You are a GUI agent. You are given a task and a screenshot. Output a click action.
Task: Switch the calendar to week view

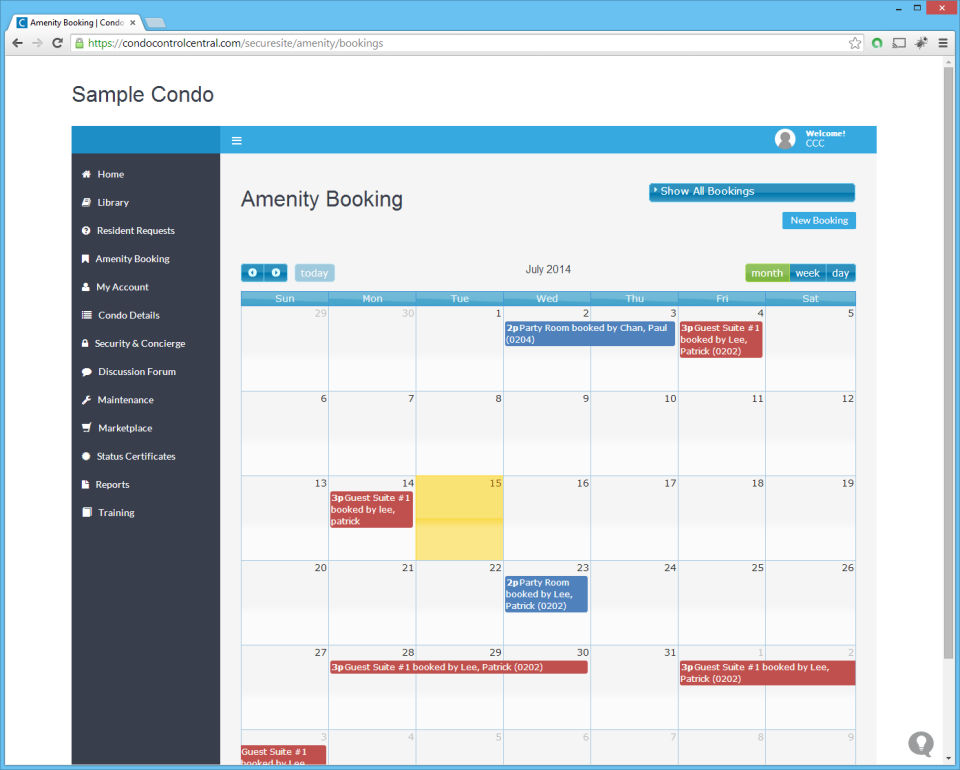coord(808,273)
